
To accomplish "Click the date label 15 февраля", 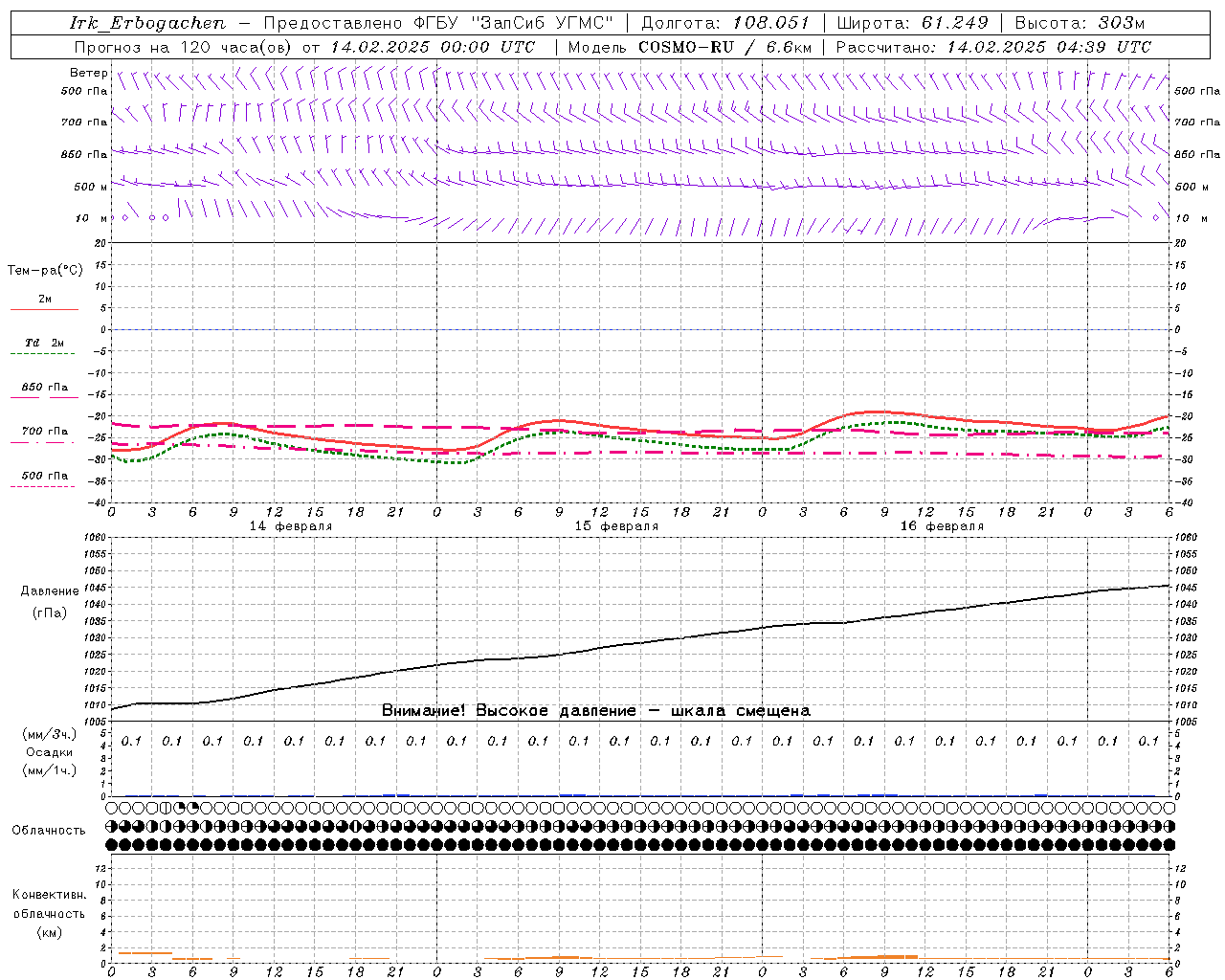I will [x=616, y=526].
